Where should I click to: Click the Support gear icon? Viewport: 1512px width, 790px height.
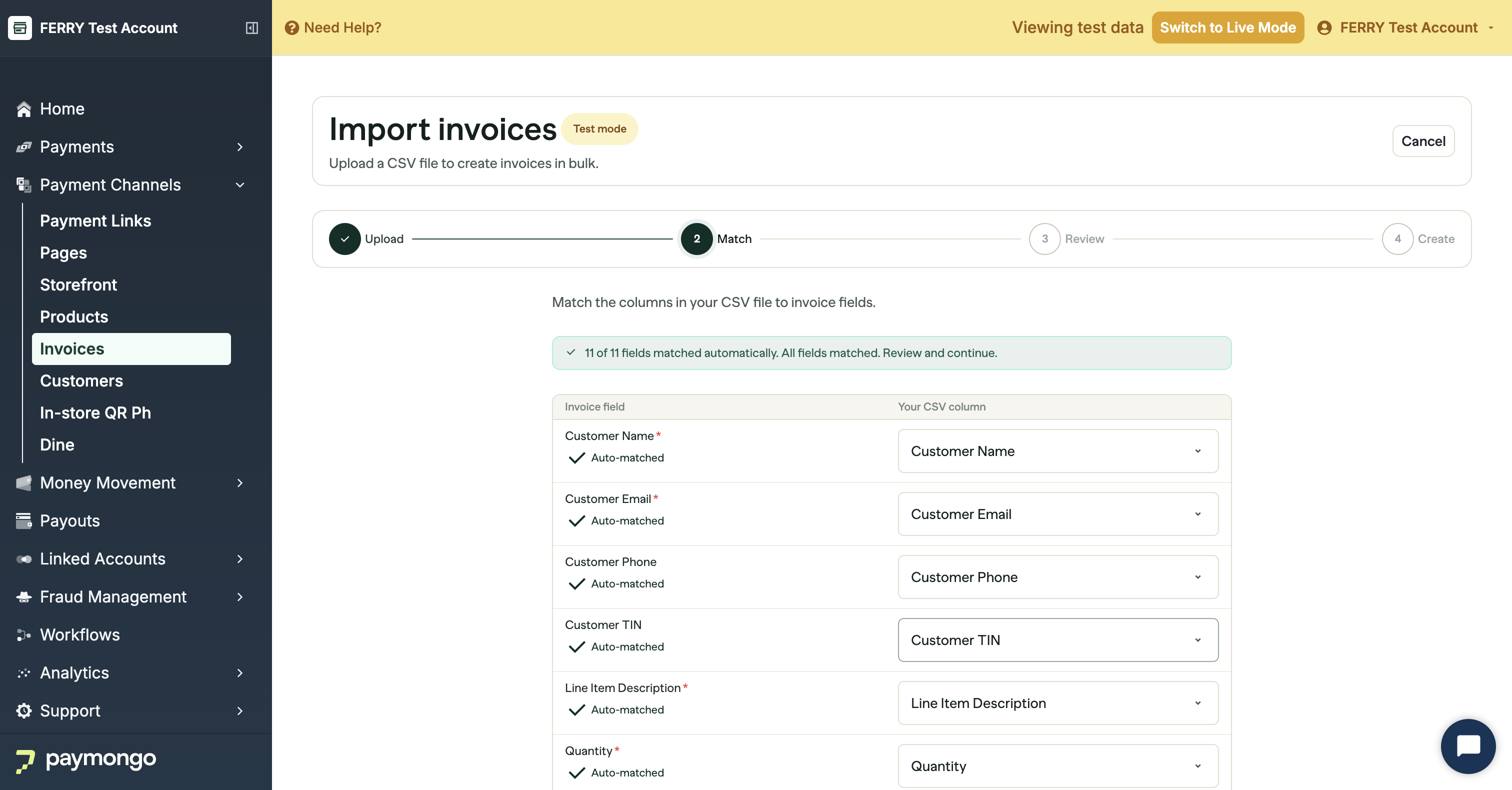pyautogui.click(x=23, y=711)
